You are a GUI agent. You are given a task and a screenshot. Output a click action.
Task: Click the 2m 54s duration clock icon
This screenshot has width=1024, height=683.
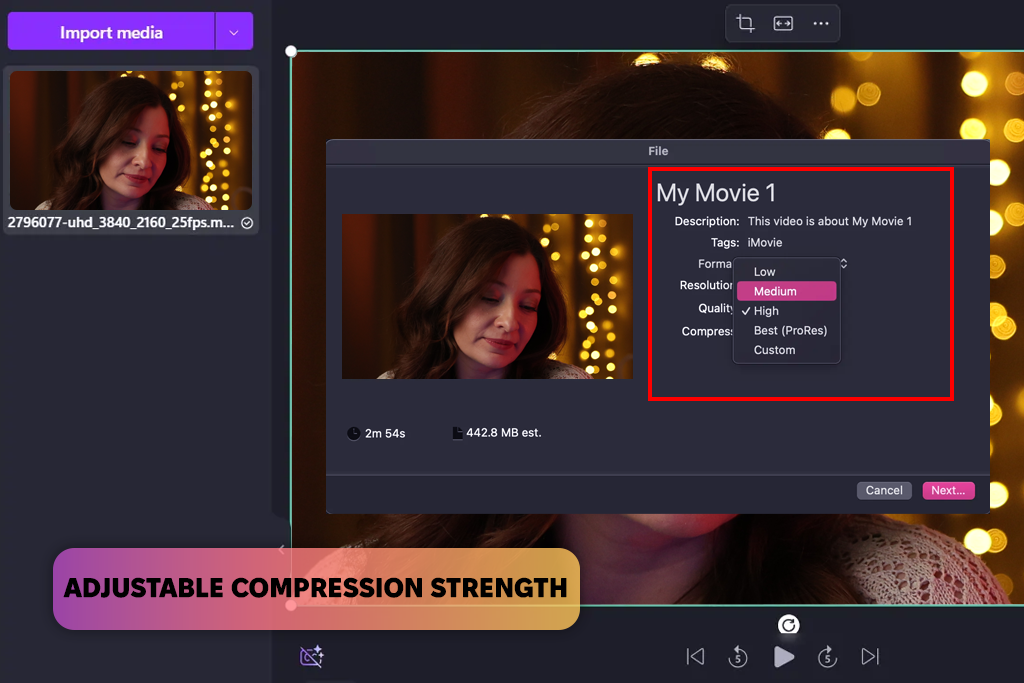pyautogui.click(x=353, y=434)
